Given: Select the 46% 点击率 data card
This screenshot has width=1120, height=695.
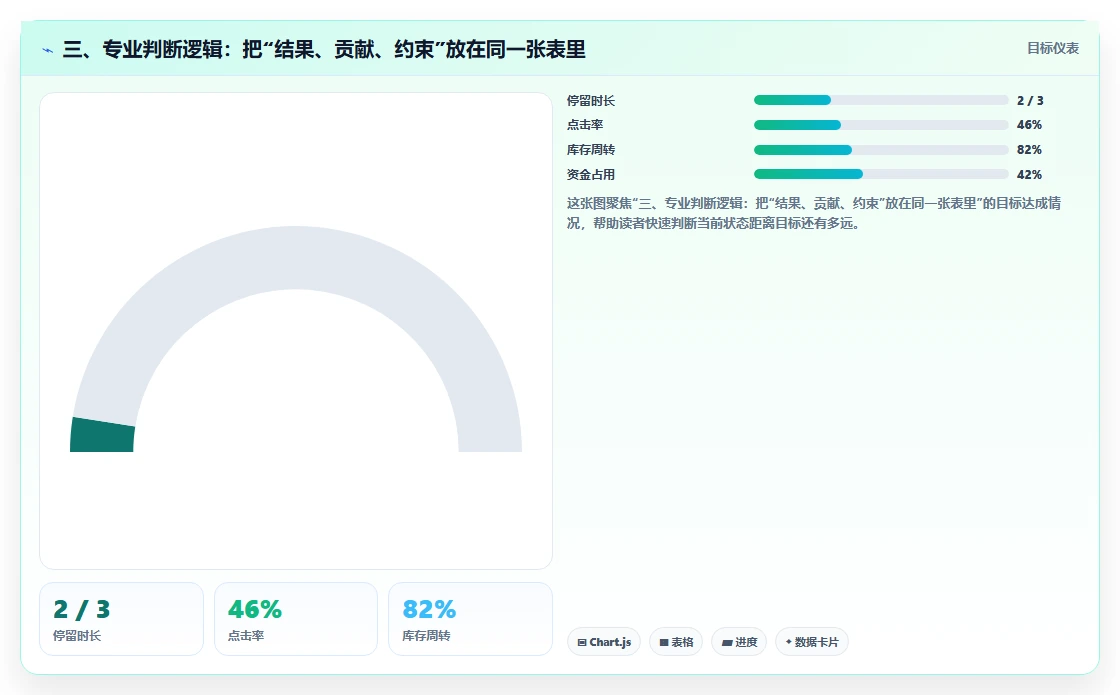Looking at the screenshot, I should point(296,619).
